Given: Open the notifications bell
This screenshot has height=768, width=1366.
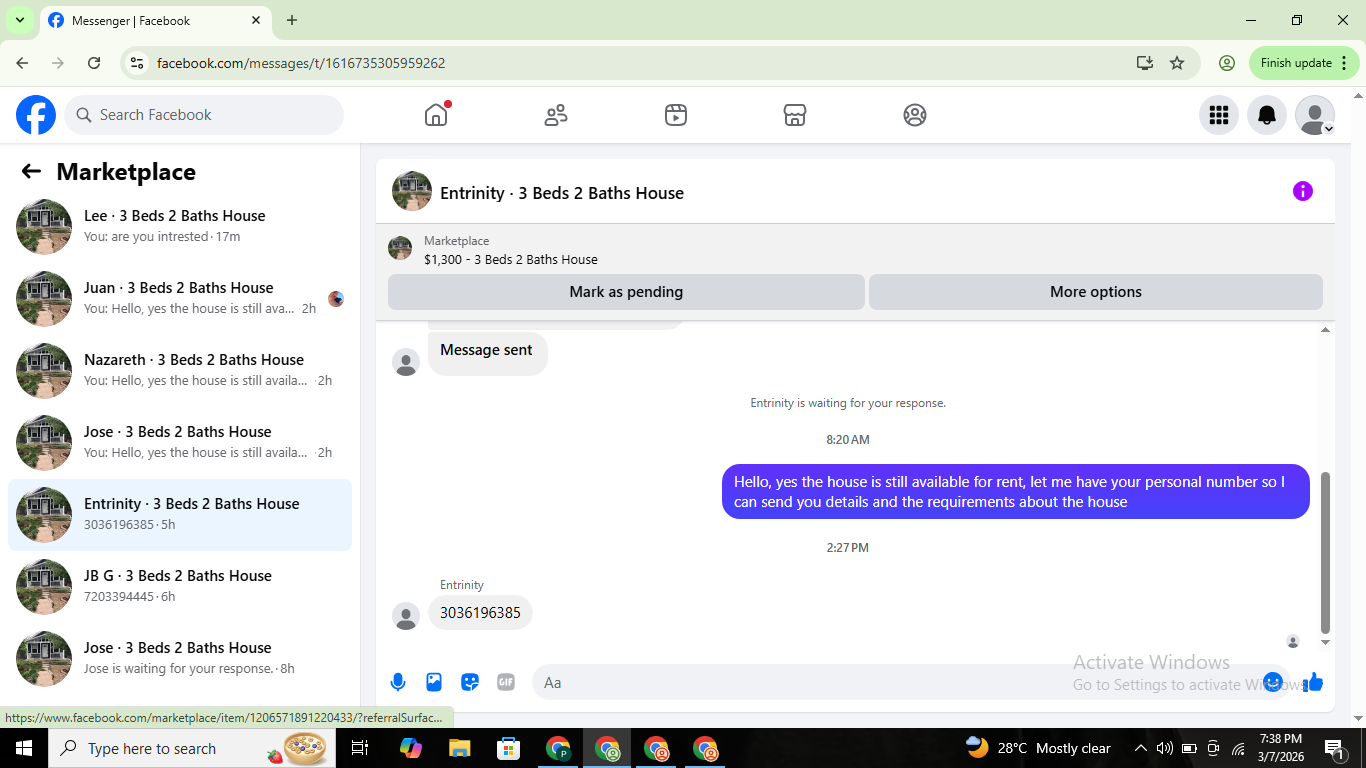Looking at the screenshot, I should [1267, 115].
